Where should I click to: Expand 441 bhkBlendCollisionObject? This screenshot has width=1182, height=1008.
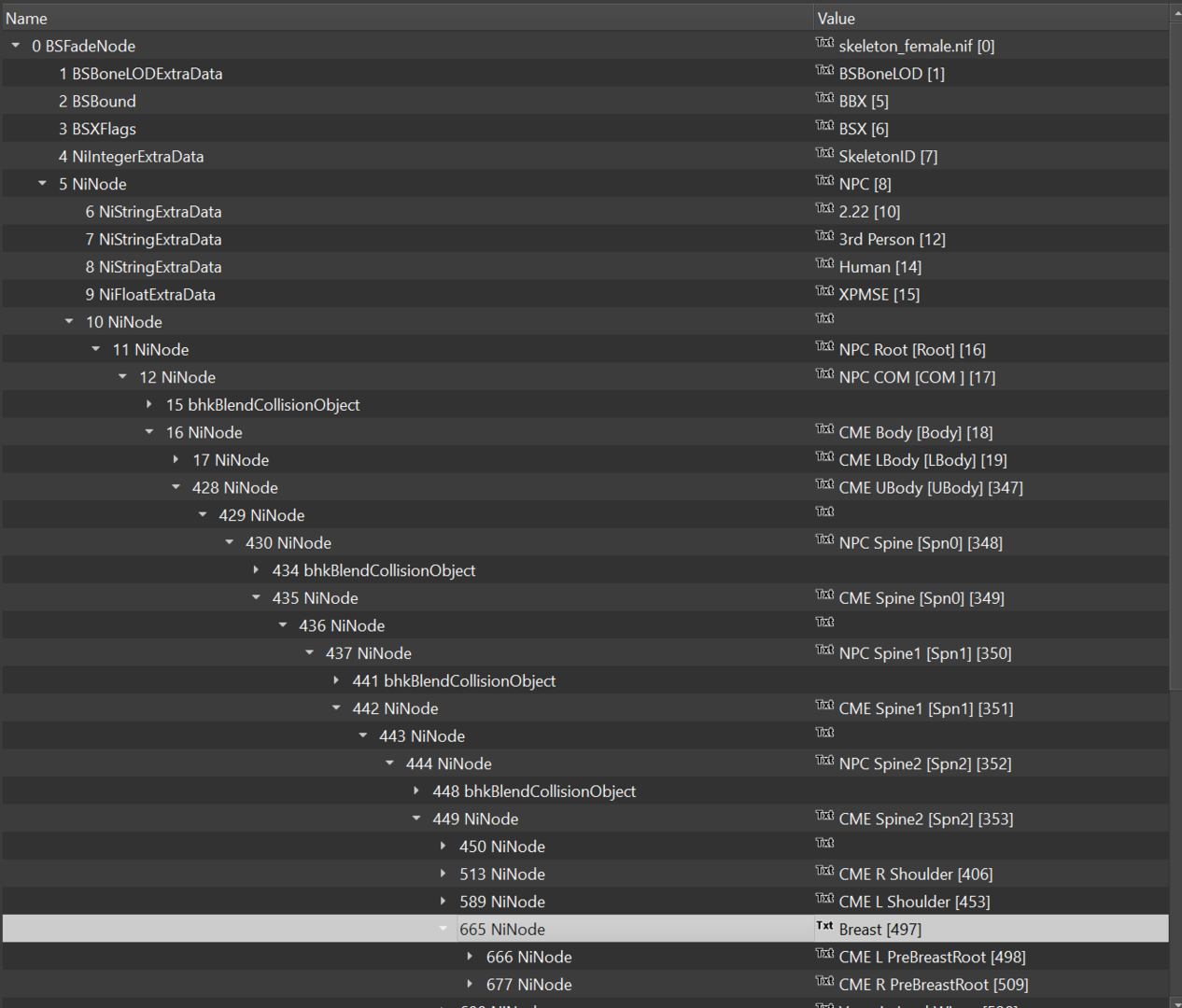pos(336,680)
